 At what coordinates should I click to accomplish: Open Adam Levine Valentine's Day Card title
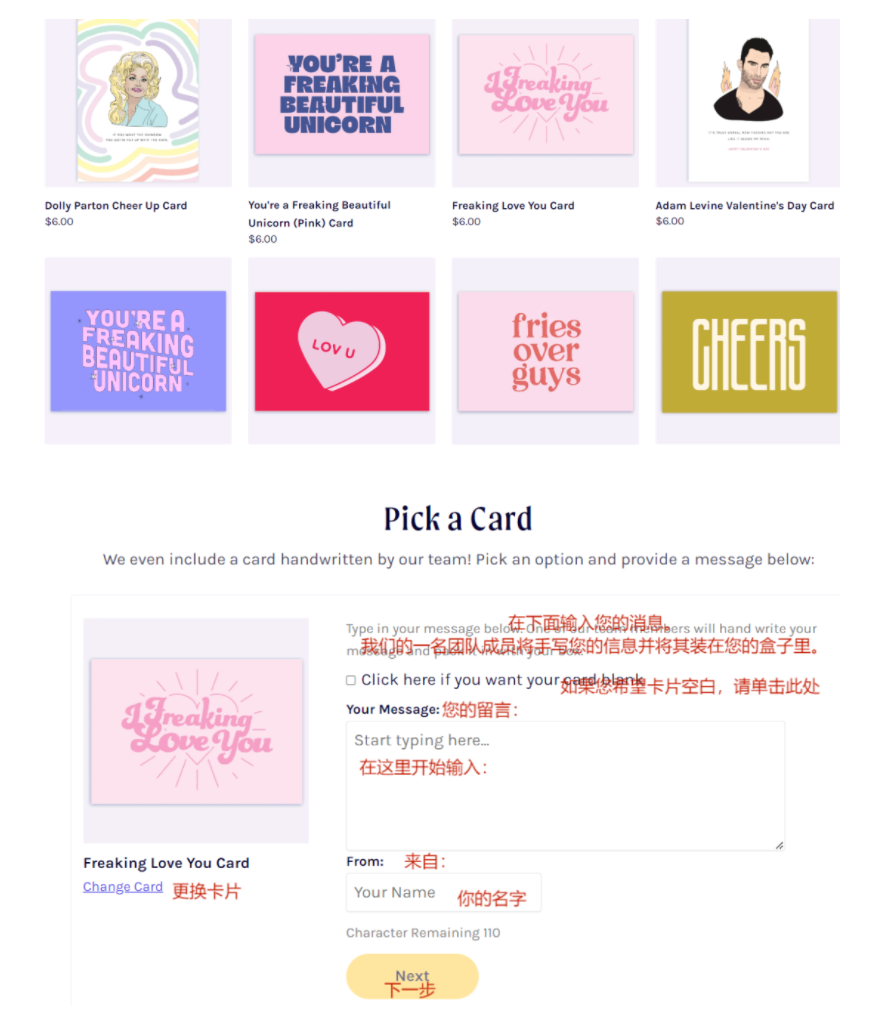coord(745,205)
